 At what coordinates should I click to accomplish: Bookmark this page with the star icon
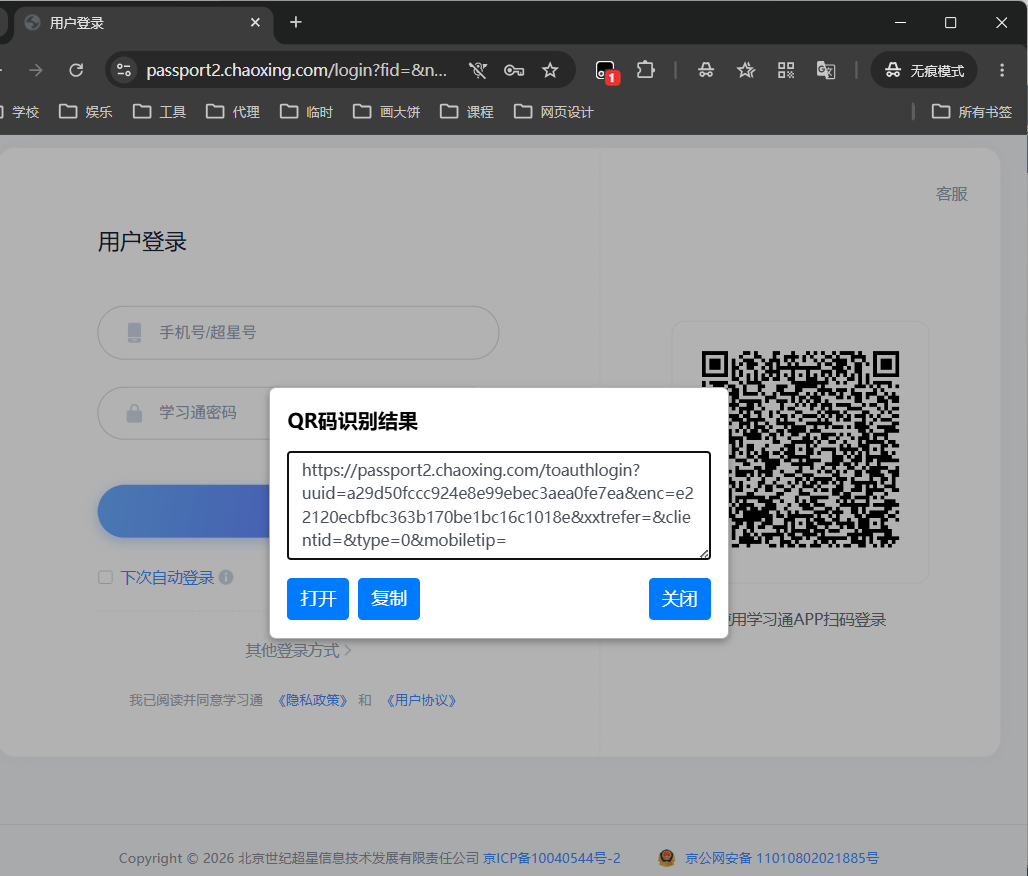click(550, 70)
